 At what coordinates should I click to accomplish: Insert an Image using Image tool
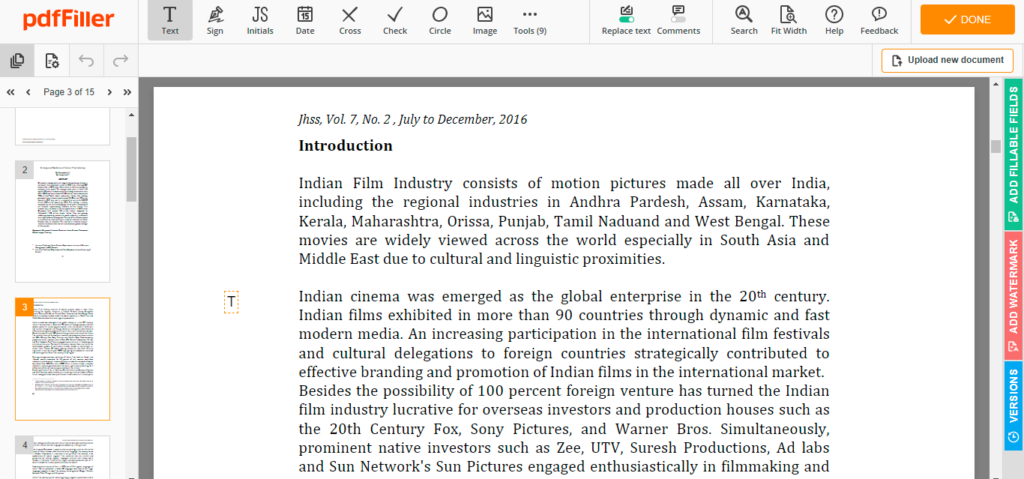pyautogui.click(x=485, y=20)
